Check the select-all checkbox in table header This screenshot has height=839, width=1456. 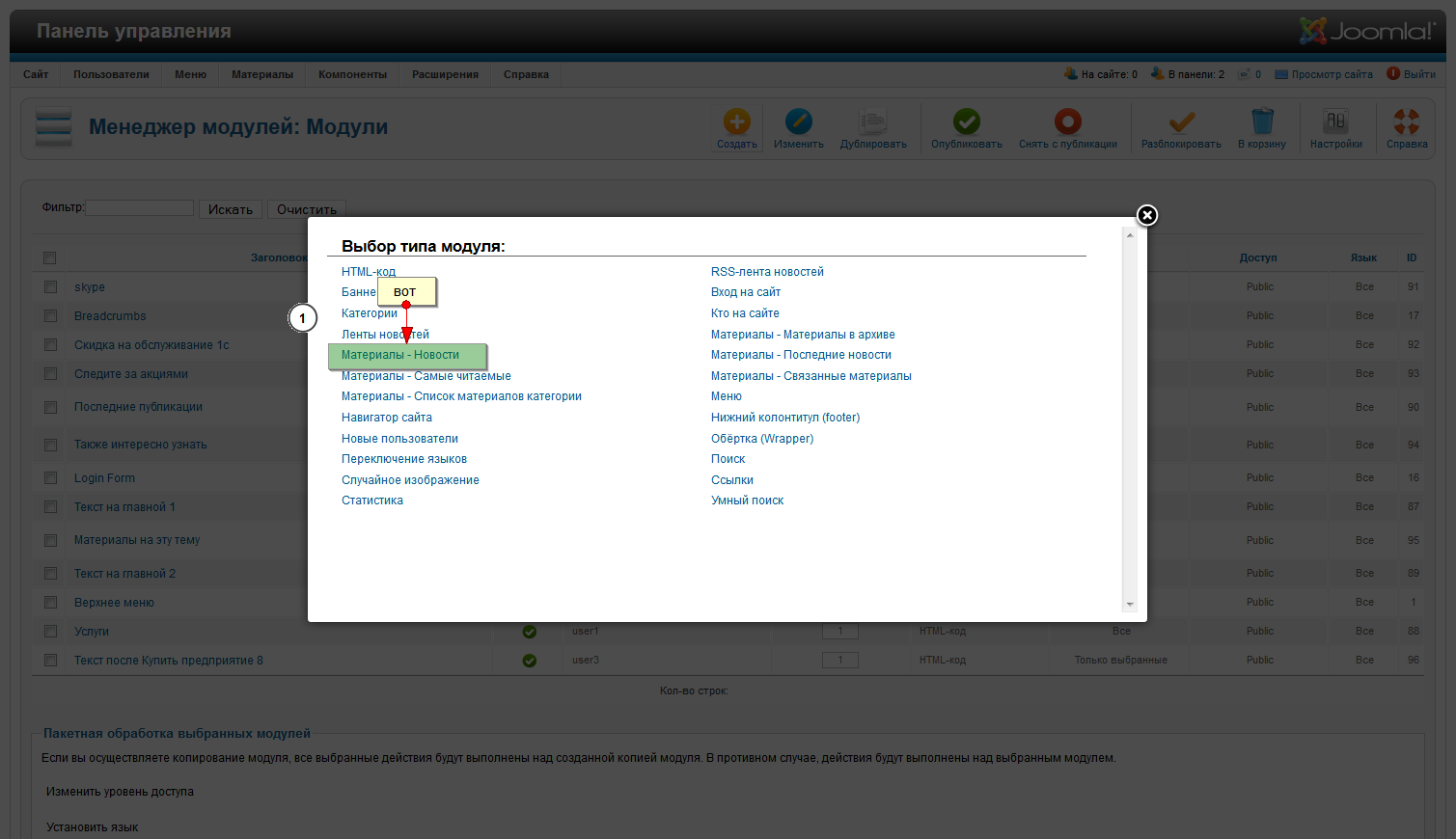[50, 257]
